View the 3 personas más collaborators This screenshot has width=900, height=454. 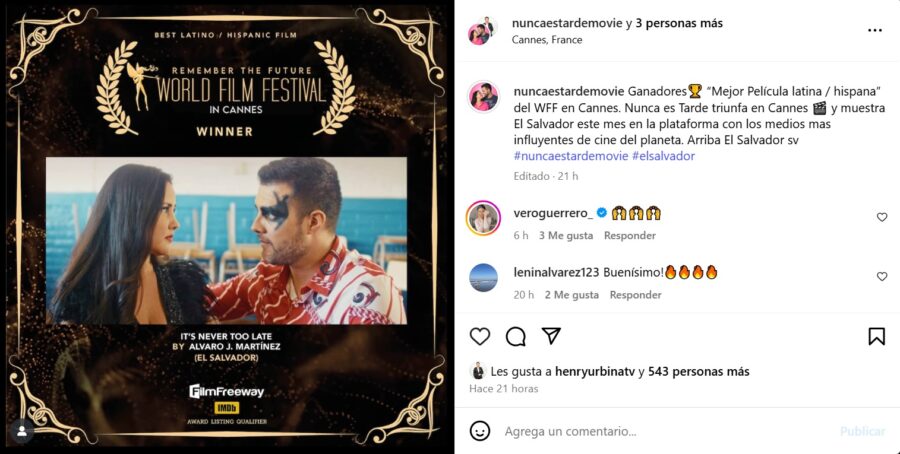pyautogui.click(x=678, y=24)
